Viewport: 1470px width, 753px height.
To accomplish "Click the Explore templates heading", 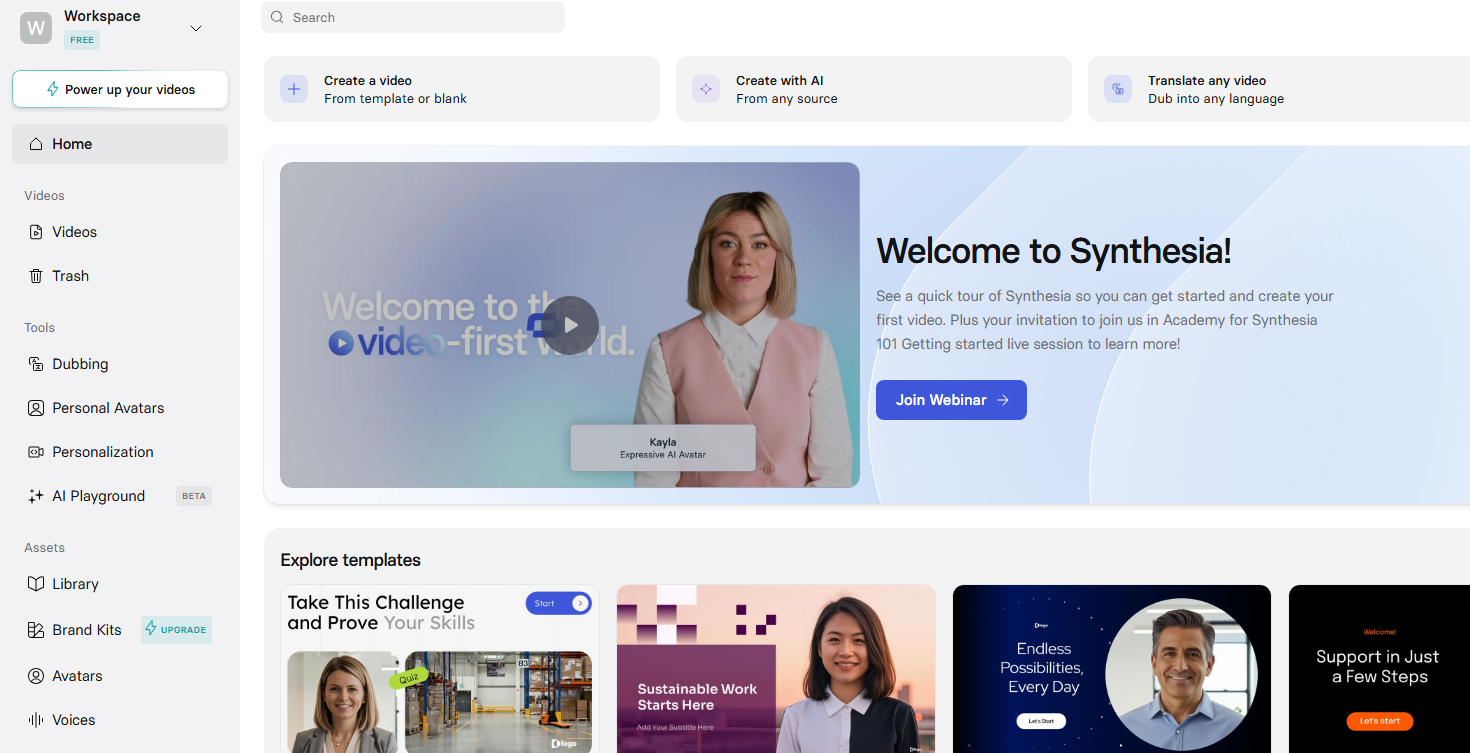I will pyautogui.click(x=351, y=560).
